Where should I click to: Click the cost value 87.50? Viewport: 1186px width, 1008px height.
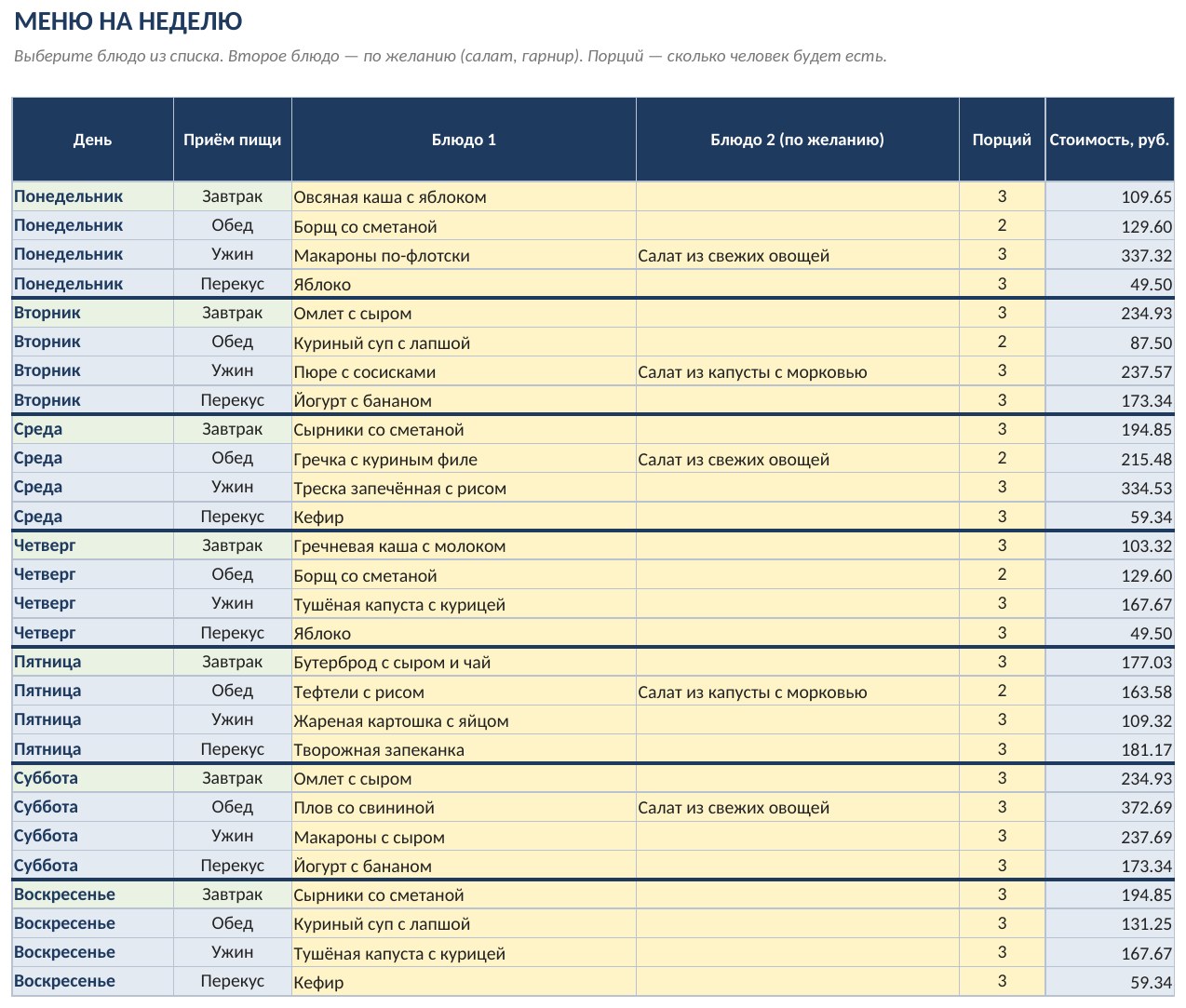[x=1110, y=343]
